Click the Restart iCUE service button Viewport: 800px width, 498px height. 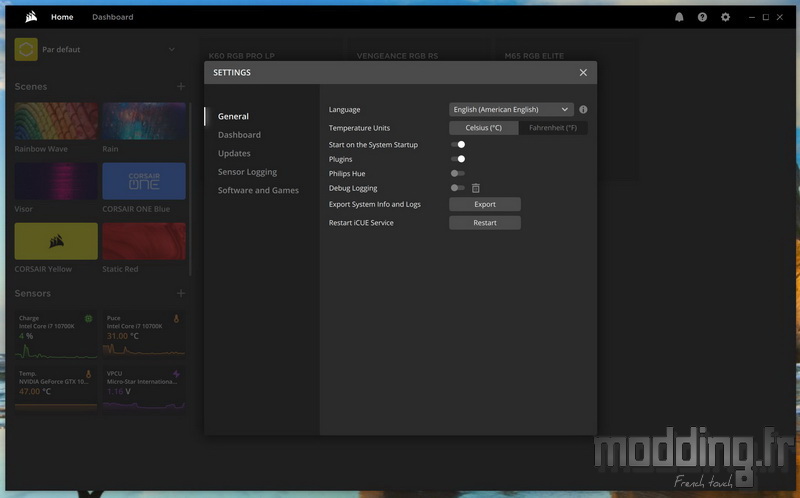(485, 222)
